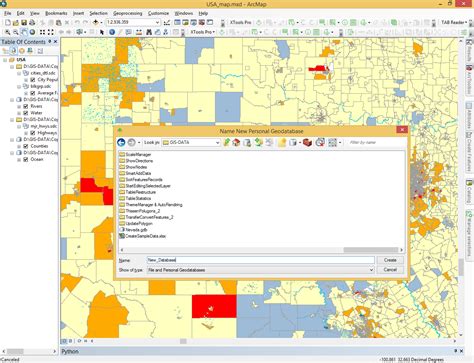Uncheck the Counties layer visibility

26,146
